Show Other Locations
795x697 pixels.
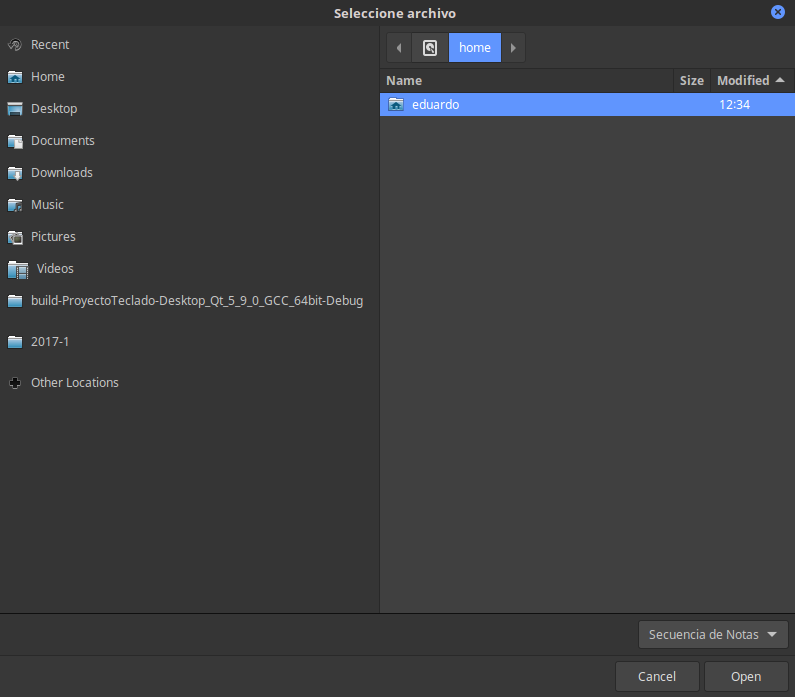click(75, 383)
